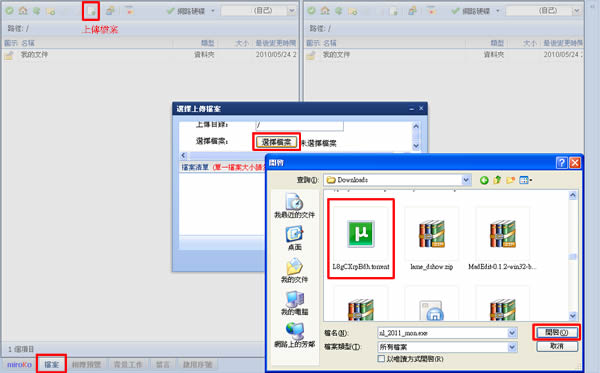The width and height of the screenshot is (600, 373).
Task: Sort left pane by the 大小 column header
Action: pos(242,43)
